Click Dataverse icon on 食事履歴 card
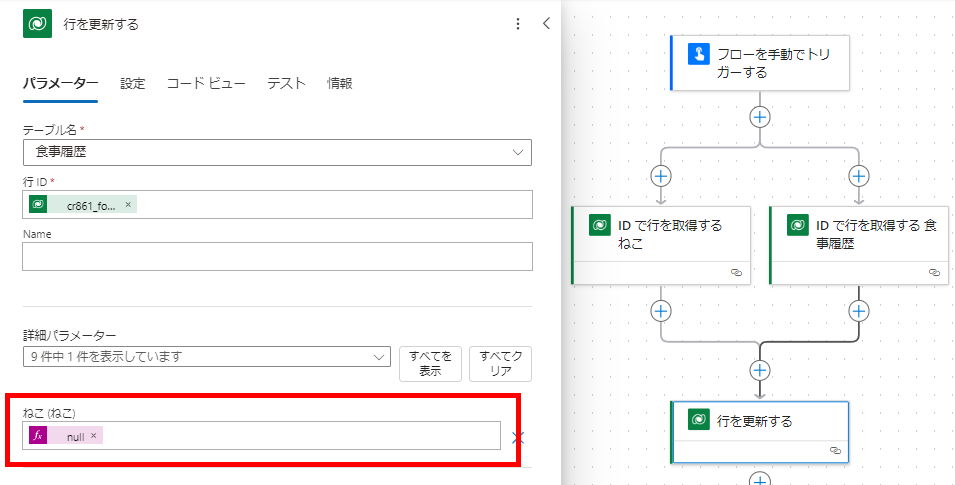 click(x=797, y=225)
